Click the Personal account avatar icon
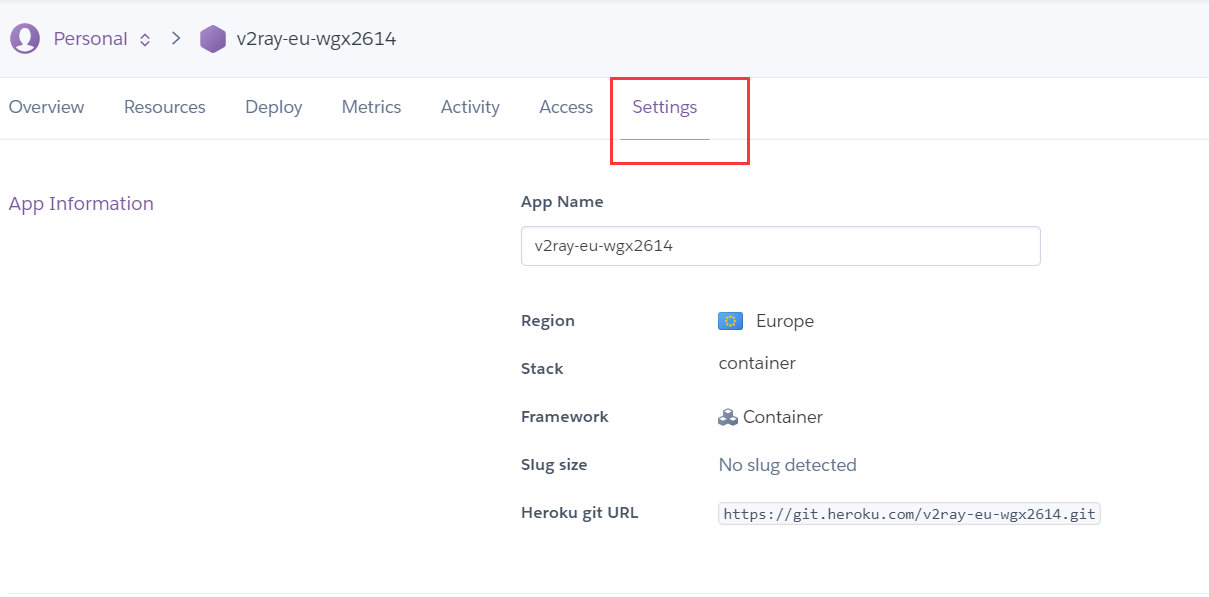The width and height of the screenshot is (1209, 597). (x=25, y=39)
